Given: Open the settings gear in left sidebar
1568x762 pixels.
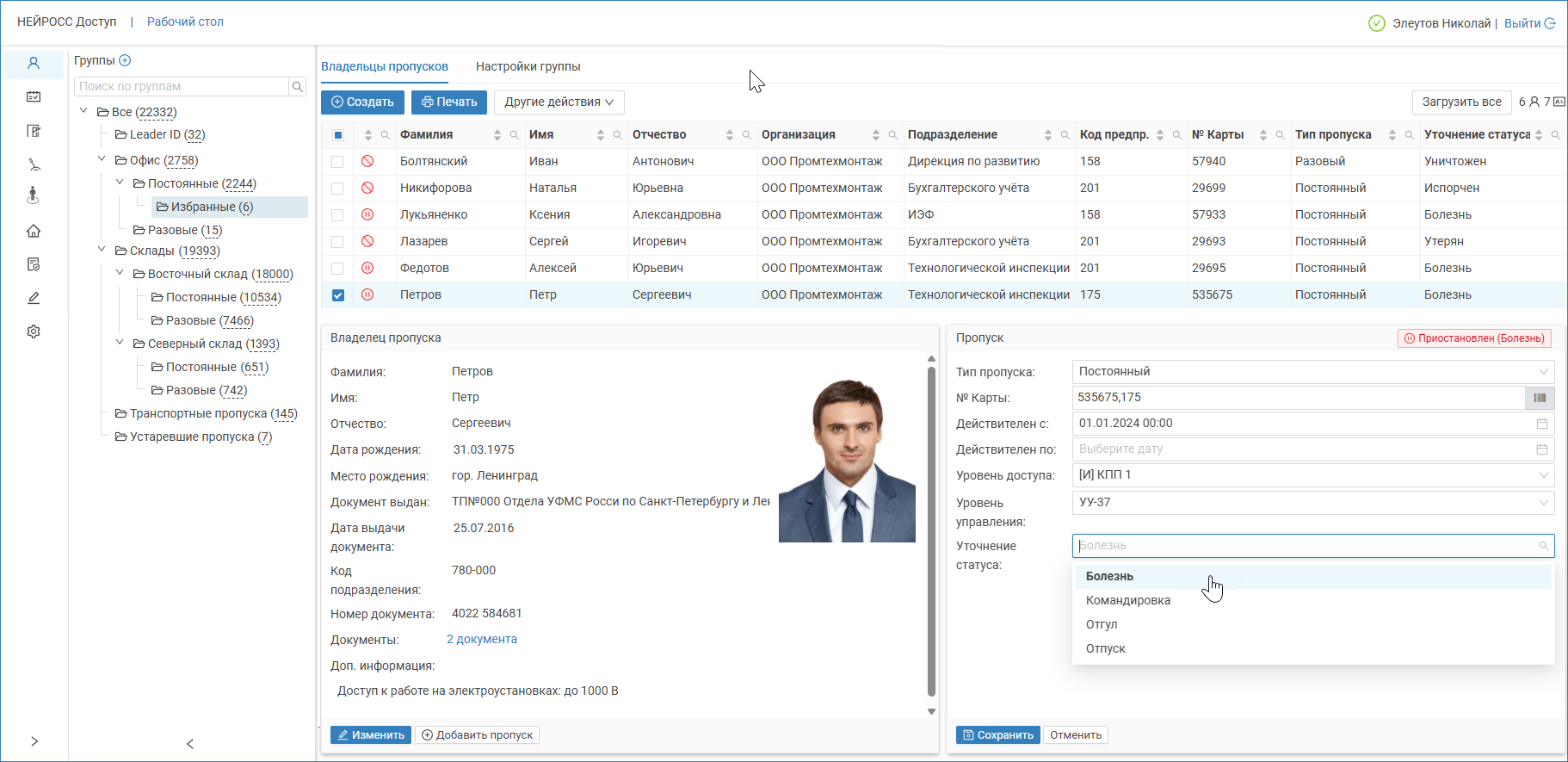Looking at the screenshot, I should 34,331.
